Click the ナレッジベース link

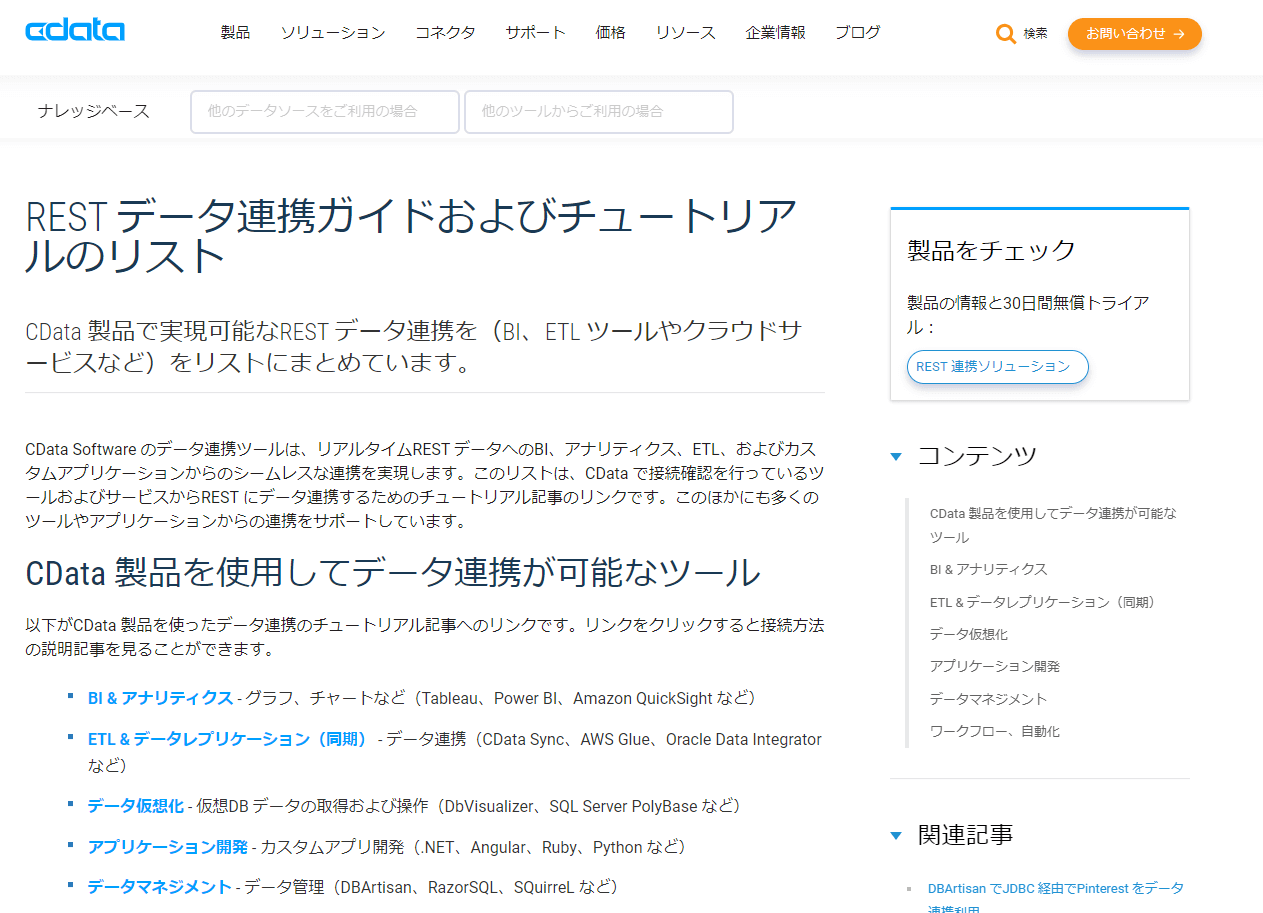(94, 112)
